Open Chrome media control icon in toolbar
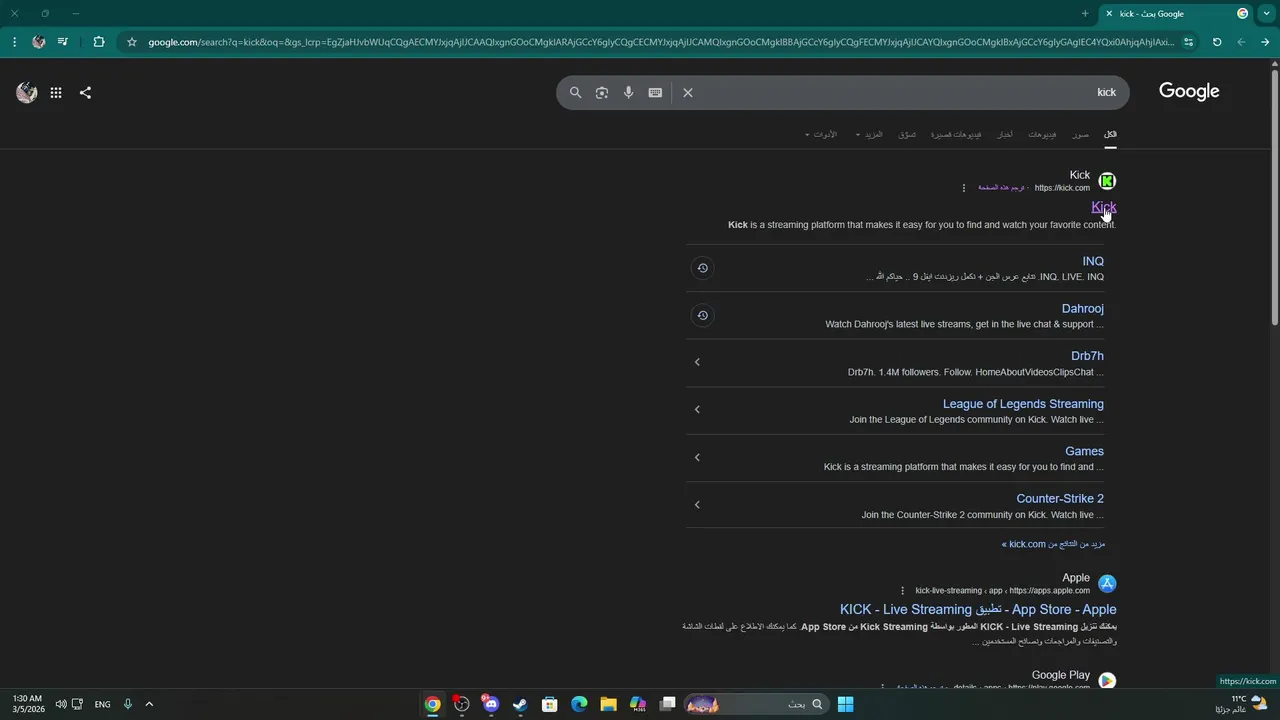The width and height of the screenshot is (1280, 720). click(x=63, y=42)
